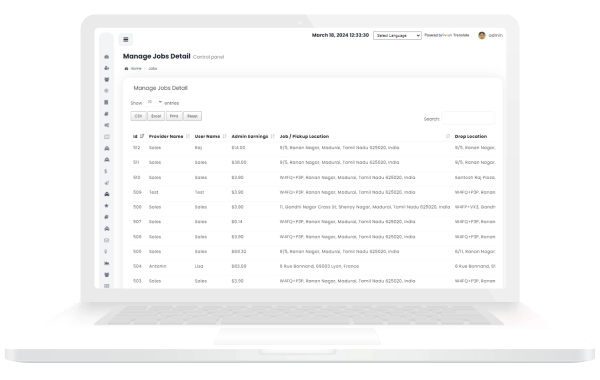This screenshot has height=380, width=600.
Task: Open the Select Language dropdown
Action: pyautogui.click(x=397, y=36)
